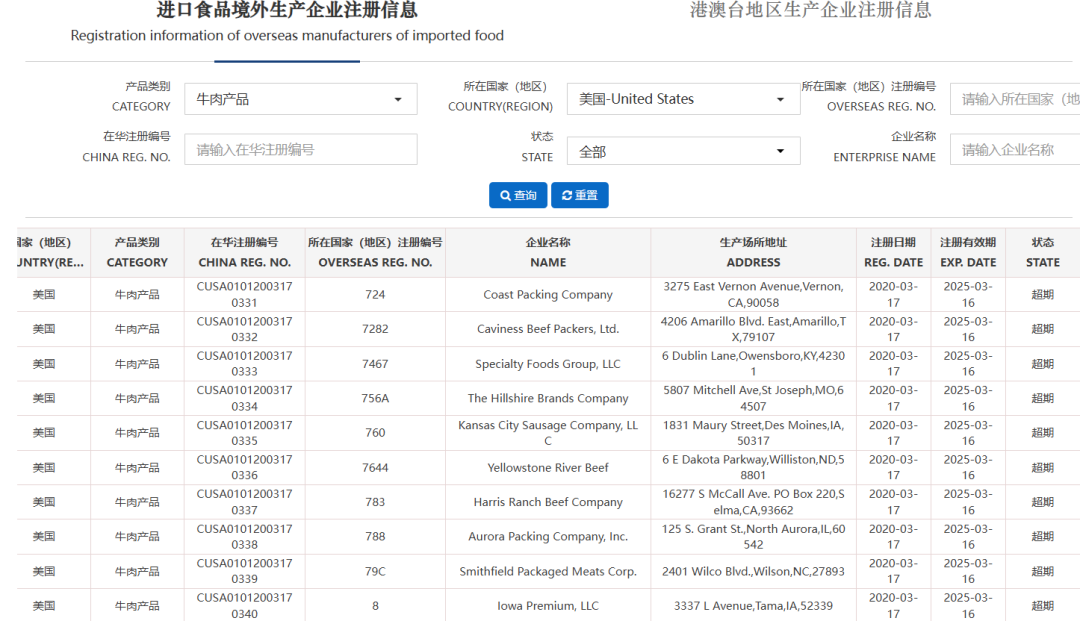The width and height of the screenshot is (1080, 621).
Task: Click address 5807 Mitchell Ave, St Joseph
Action: (754, 399)
